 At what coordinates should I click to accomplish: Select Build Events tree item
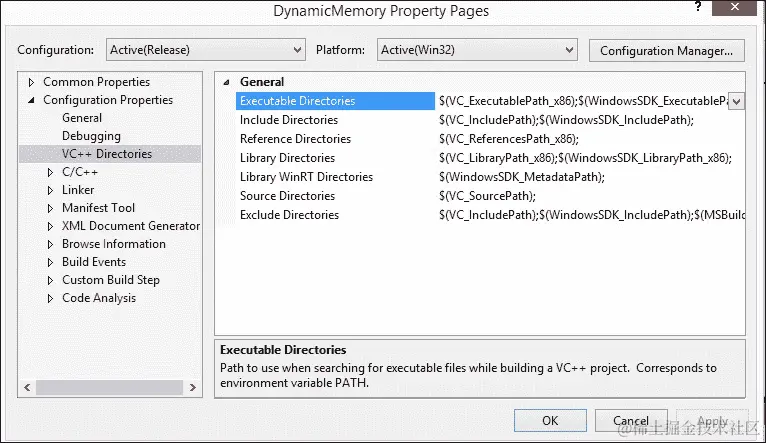[x=94, y=262]
